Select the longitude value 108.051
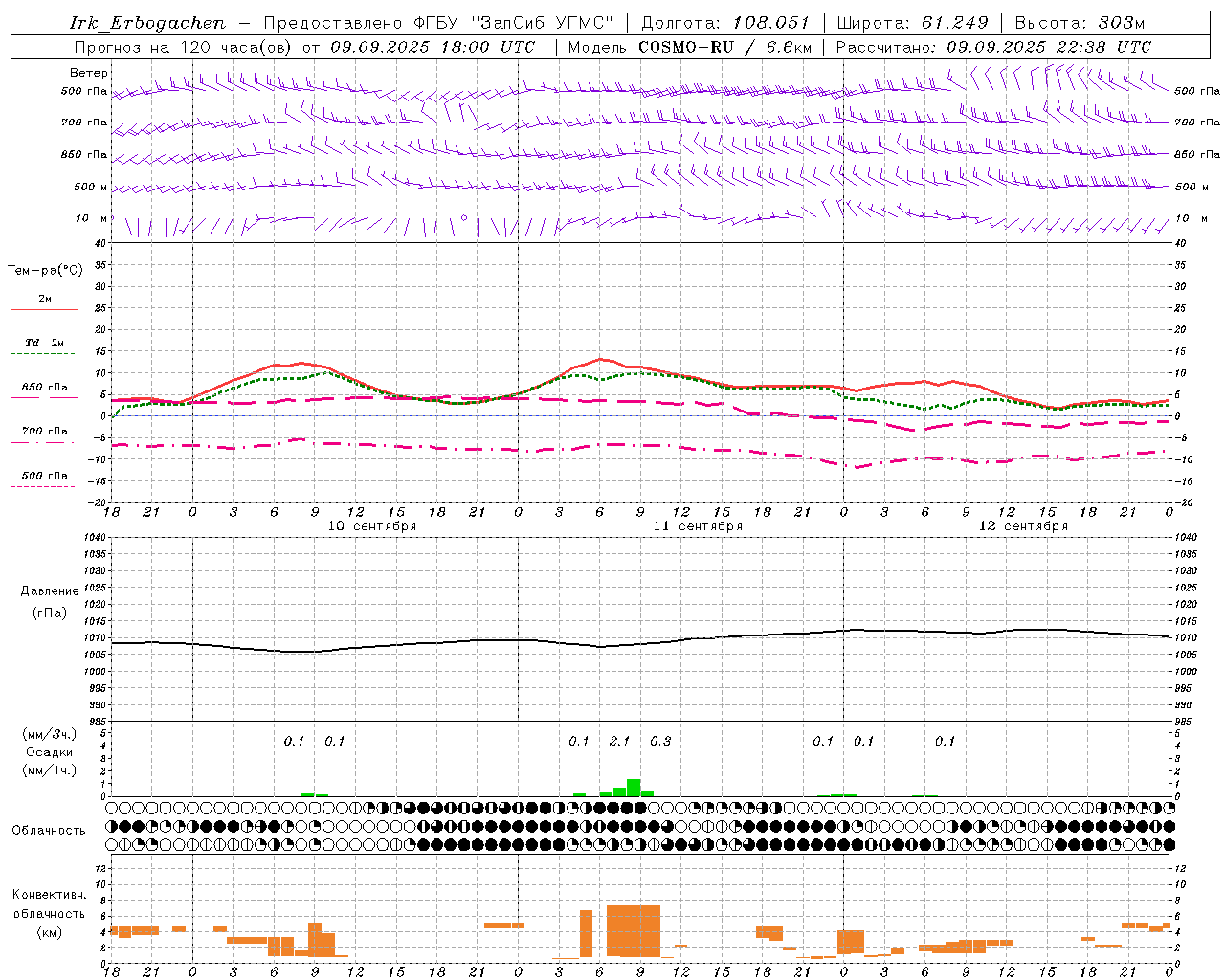This screenshot has height=980, width=1225. point(771,23)
